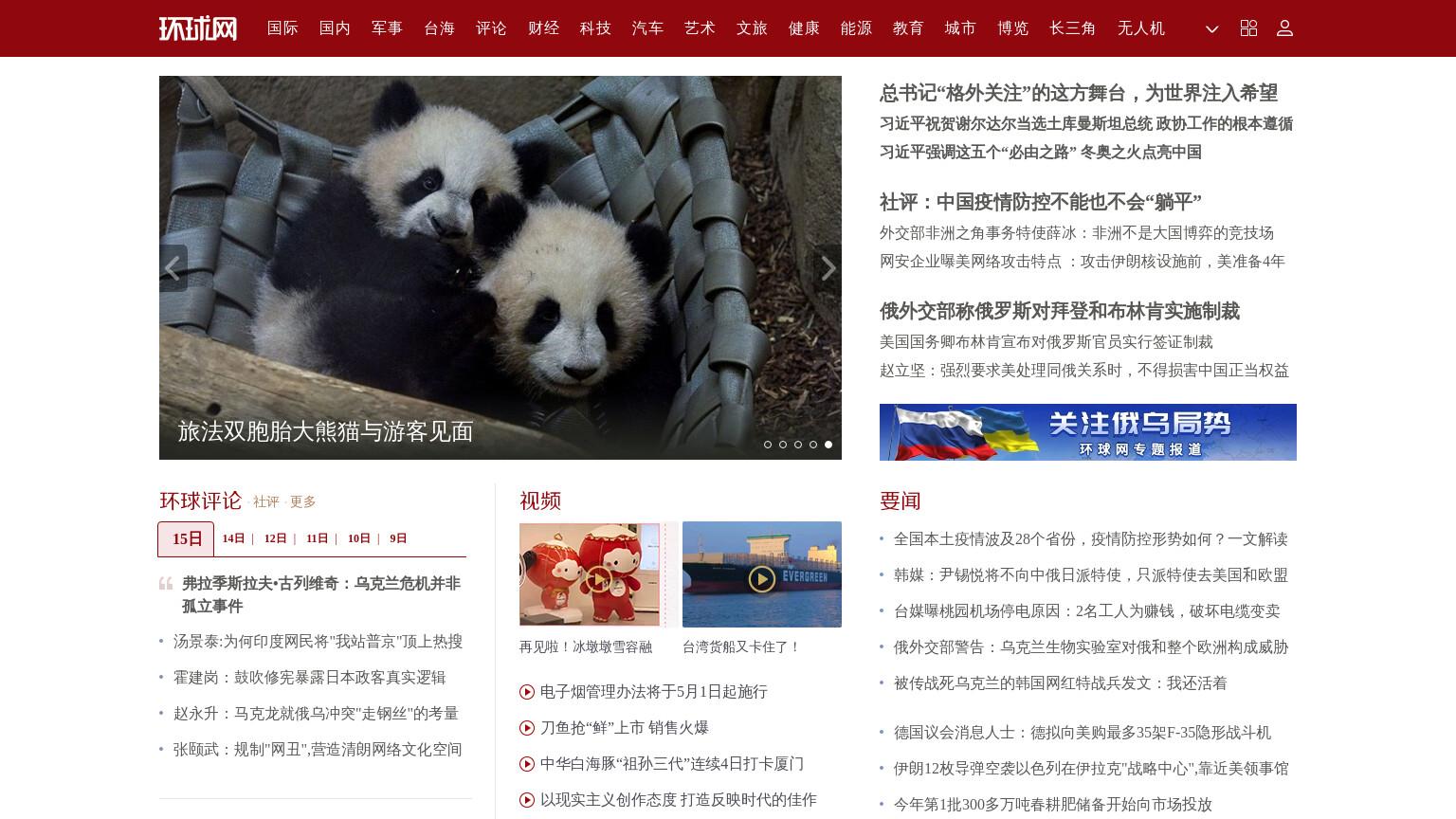Image resolution: width=1456 pixels, height=819 pixels.
Task: Select the third carousel indicator dot
Action: click(798, 445)
